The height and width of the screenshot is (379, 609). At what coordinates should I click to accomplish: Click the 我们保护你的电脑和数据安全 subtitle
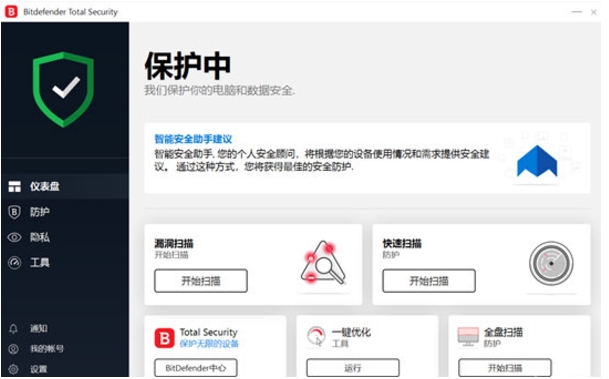219,91
